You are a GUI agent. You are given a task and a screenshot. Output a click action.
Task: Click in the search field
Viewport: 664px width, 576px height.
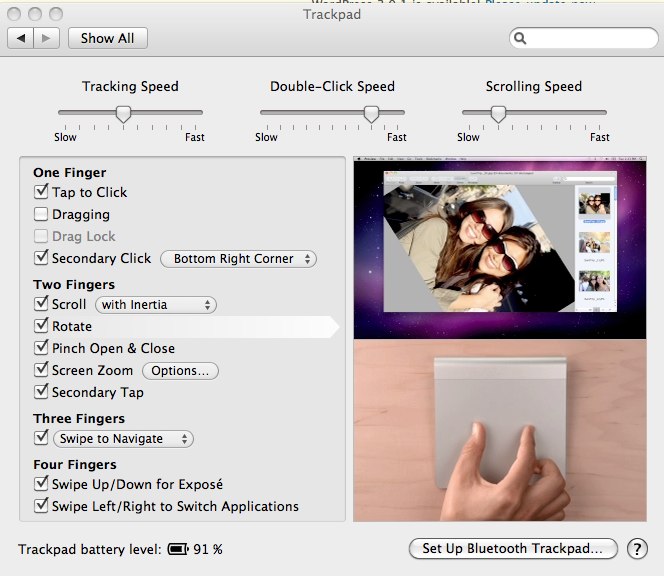click(x=584, y=39)
